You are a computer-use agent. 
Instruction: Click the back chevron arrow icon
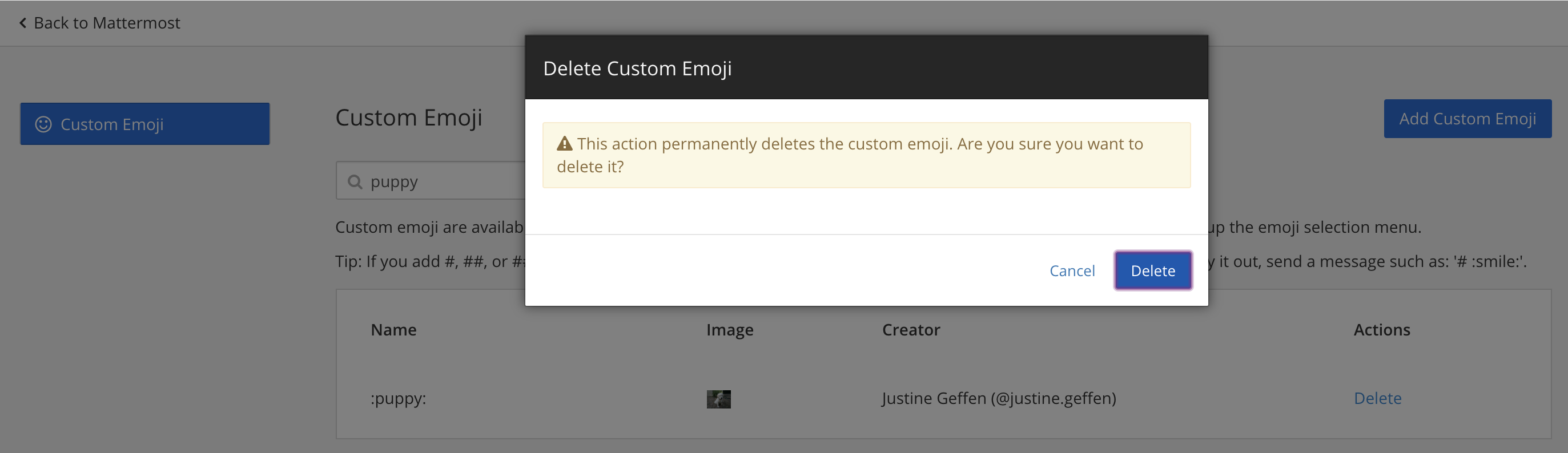(22, 23)
